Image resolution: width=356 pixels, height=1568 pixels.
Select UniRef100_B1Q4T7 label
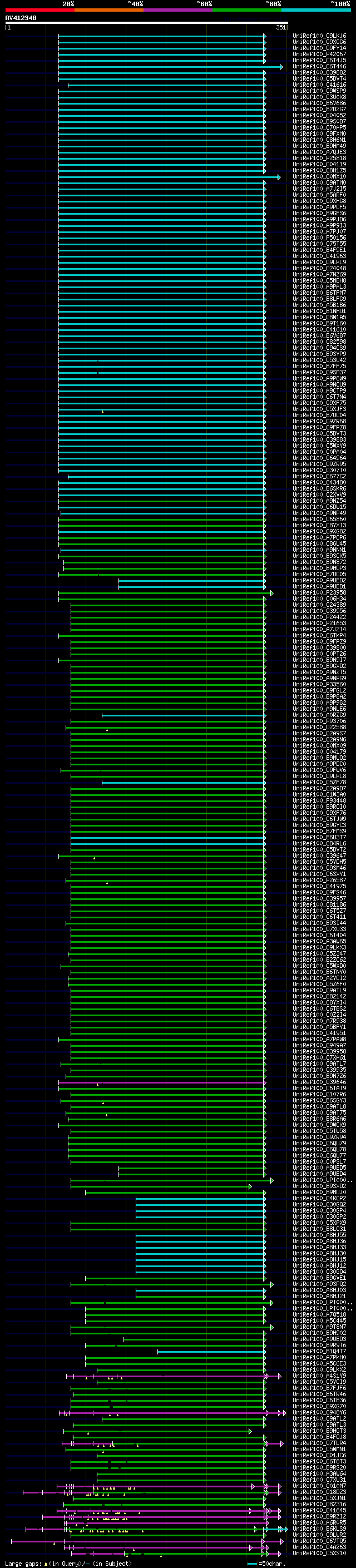319,1351
